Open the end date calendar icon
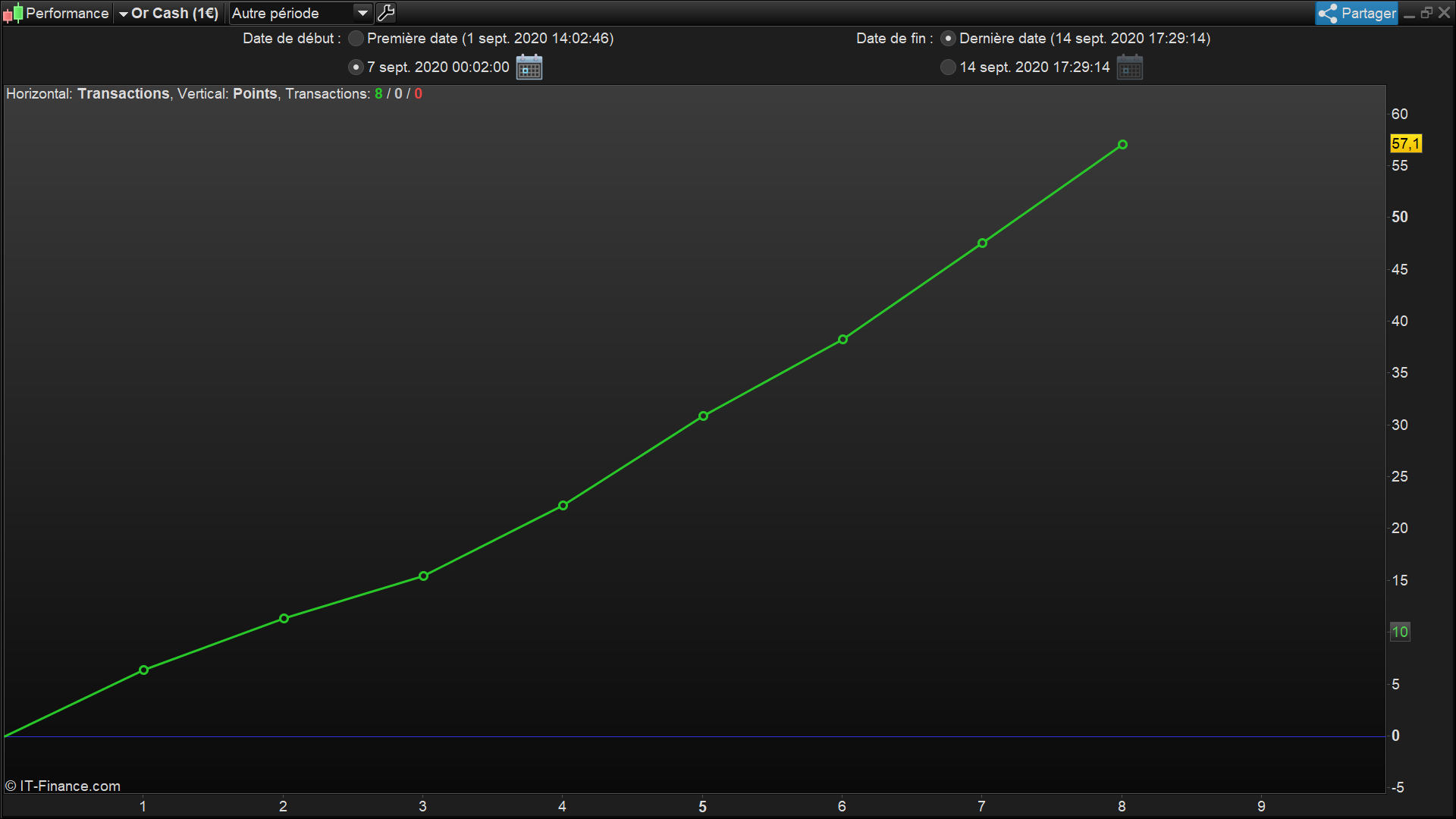Viewport: 1456px width, 819px height. pos(1129,67)
